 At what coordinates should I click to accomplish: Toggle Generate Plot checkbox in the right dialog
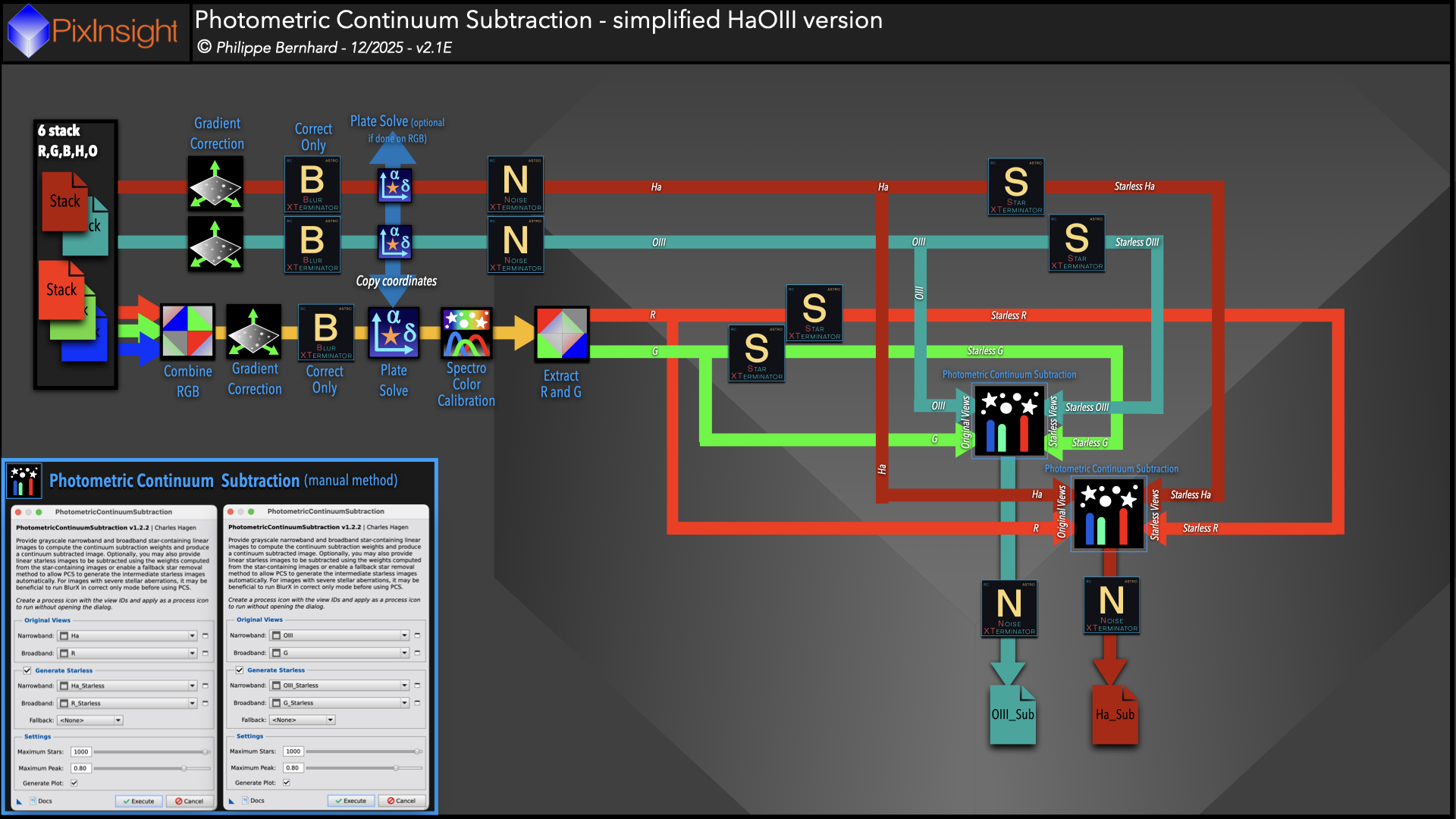click(x=287, y=783)
